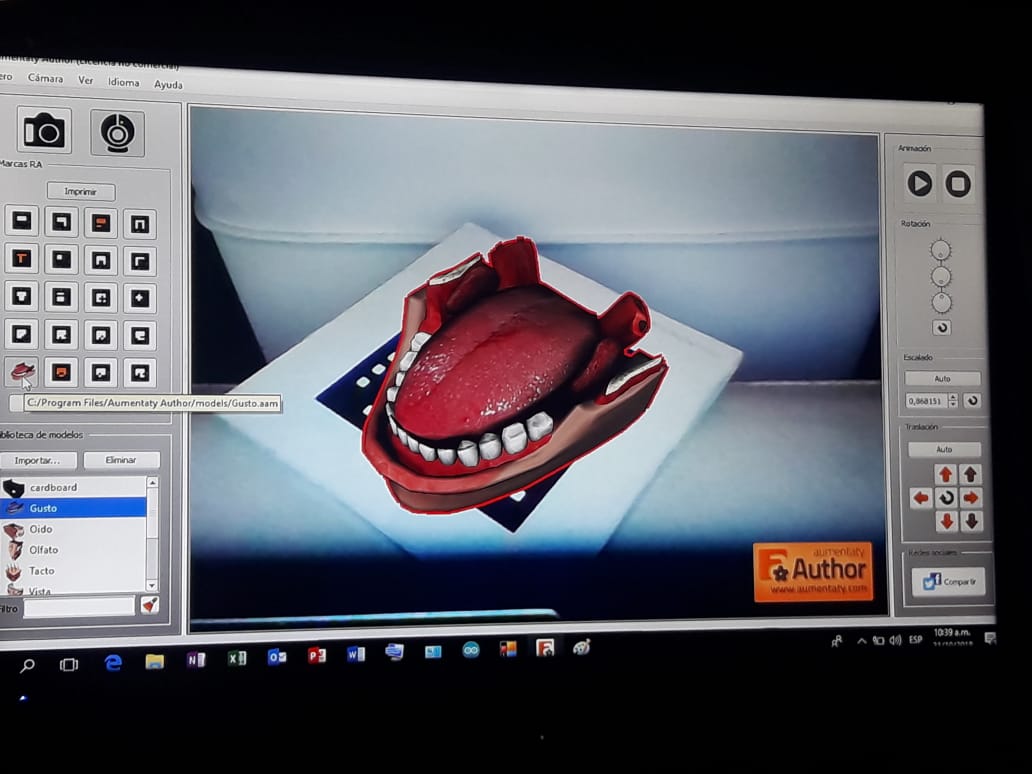
Task: Click the ESP language indicator
Action: [x=916, y=639]
